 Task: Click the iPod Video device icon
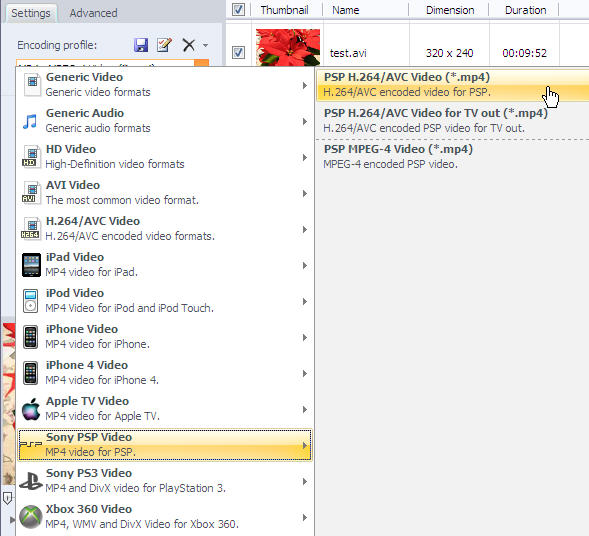[30, 301]
